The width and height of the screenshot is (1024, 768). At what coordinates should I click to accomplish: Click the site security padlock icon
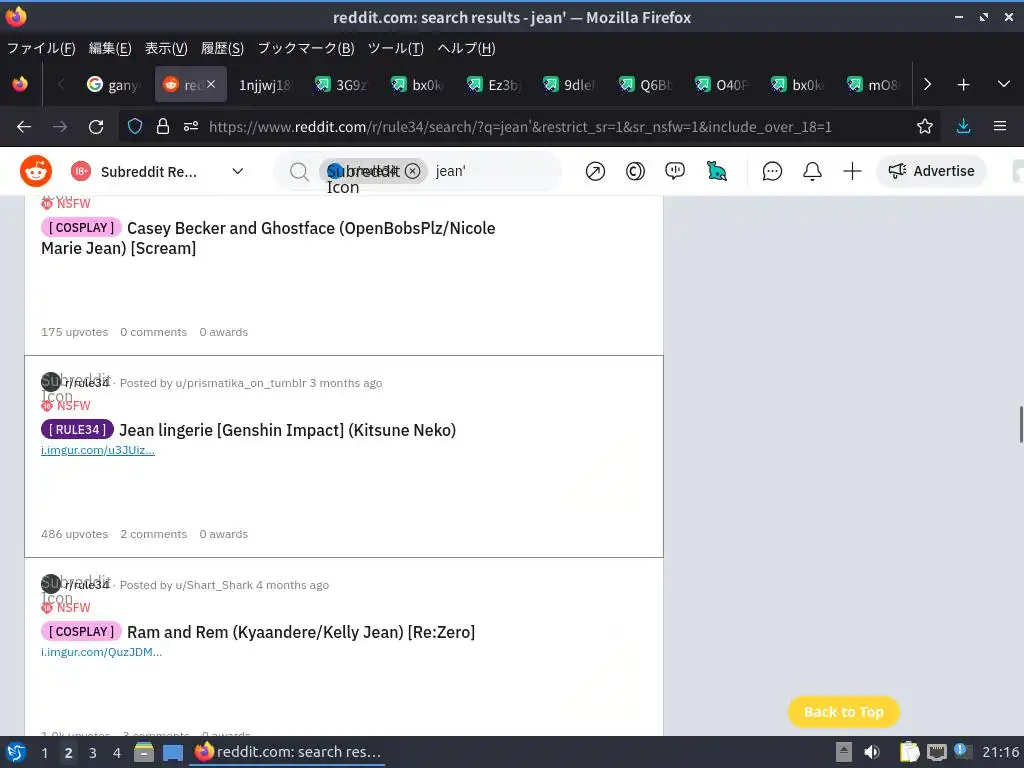tap(163, 127)
